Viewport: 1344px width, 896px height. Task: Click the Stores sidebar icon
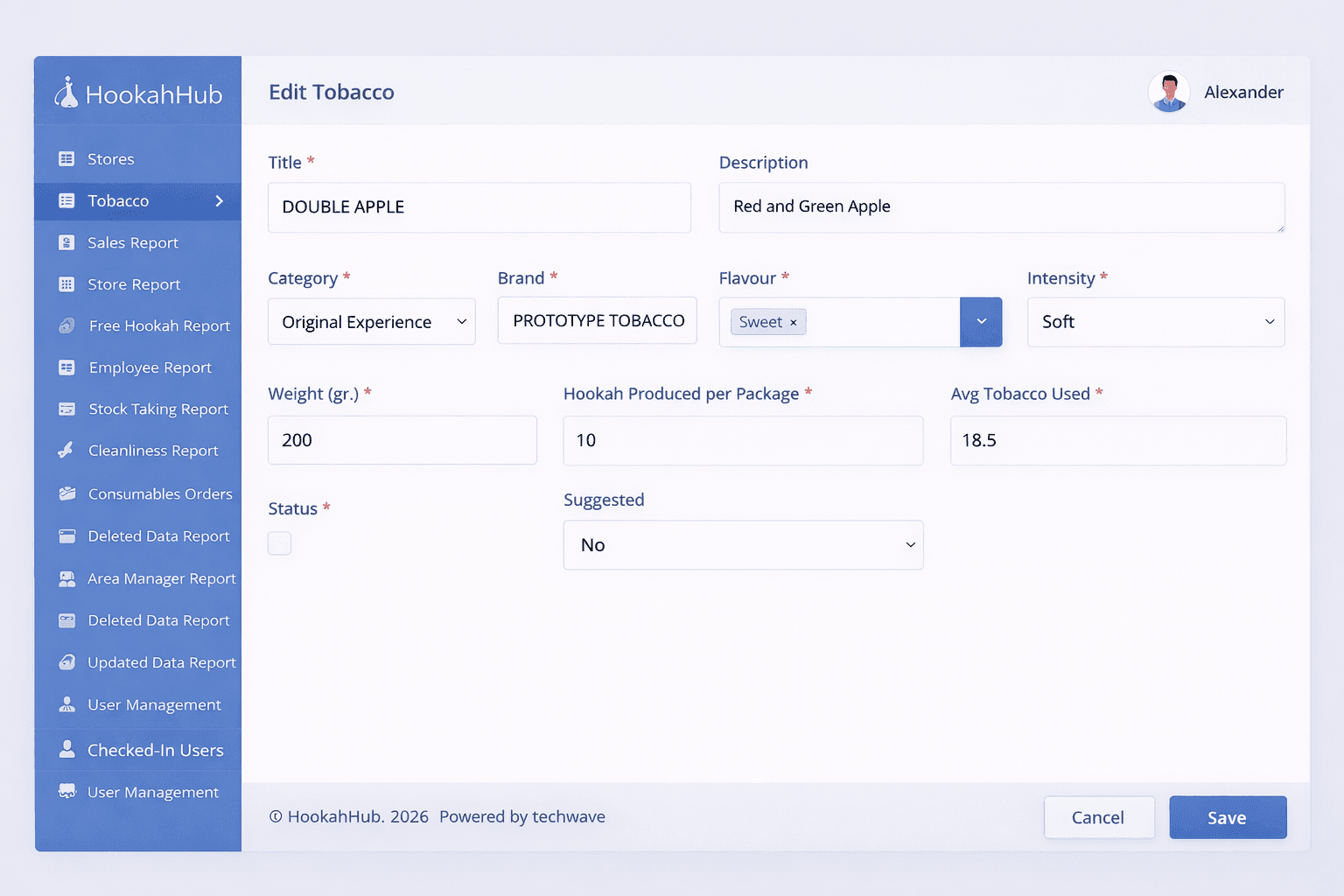point(67,158)
